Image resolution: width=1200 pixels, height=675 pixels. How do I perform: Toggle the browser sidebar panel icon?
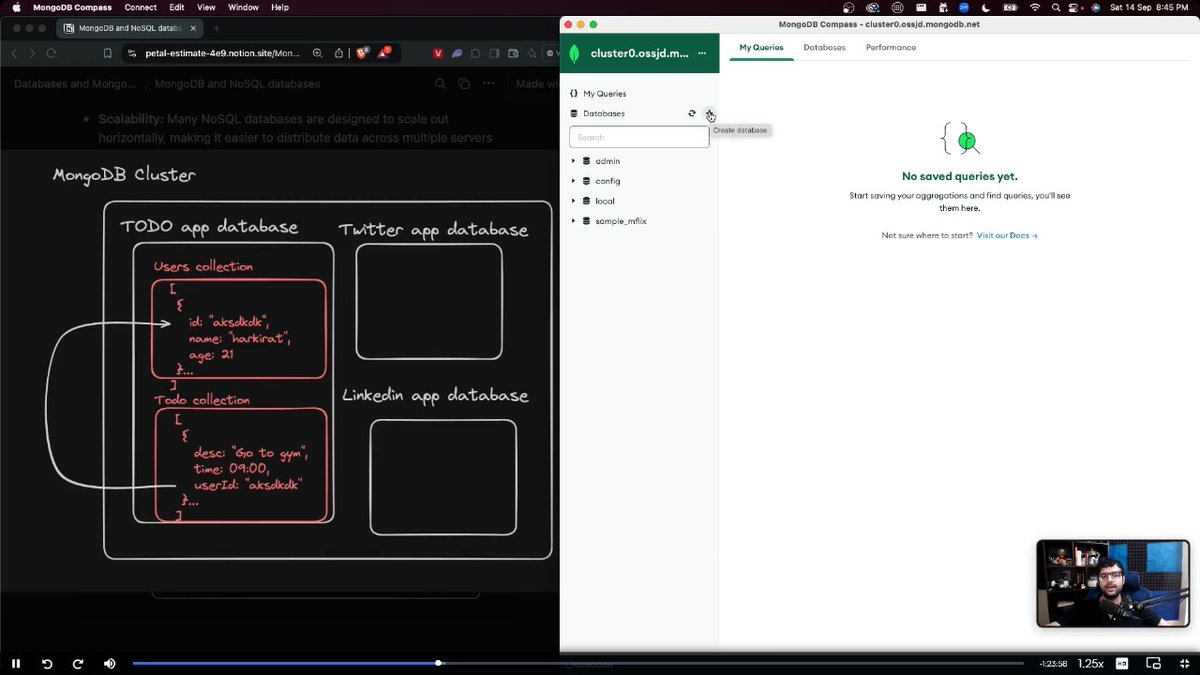pyautogui.click(x=496, y=53)
